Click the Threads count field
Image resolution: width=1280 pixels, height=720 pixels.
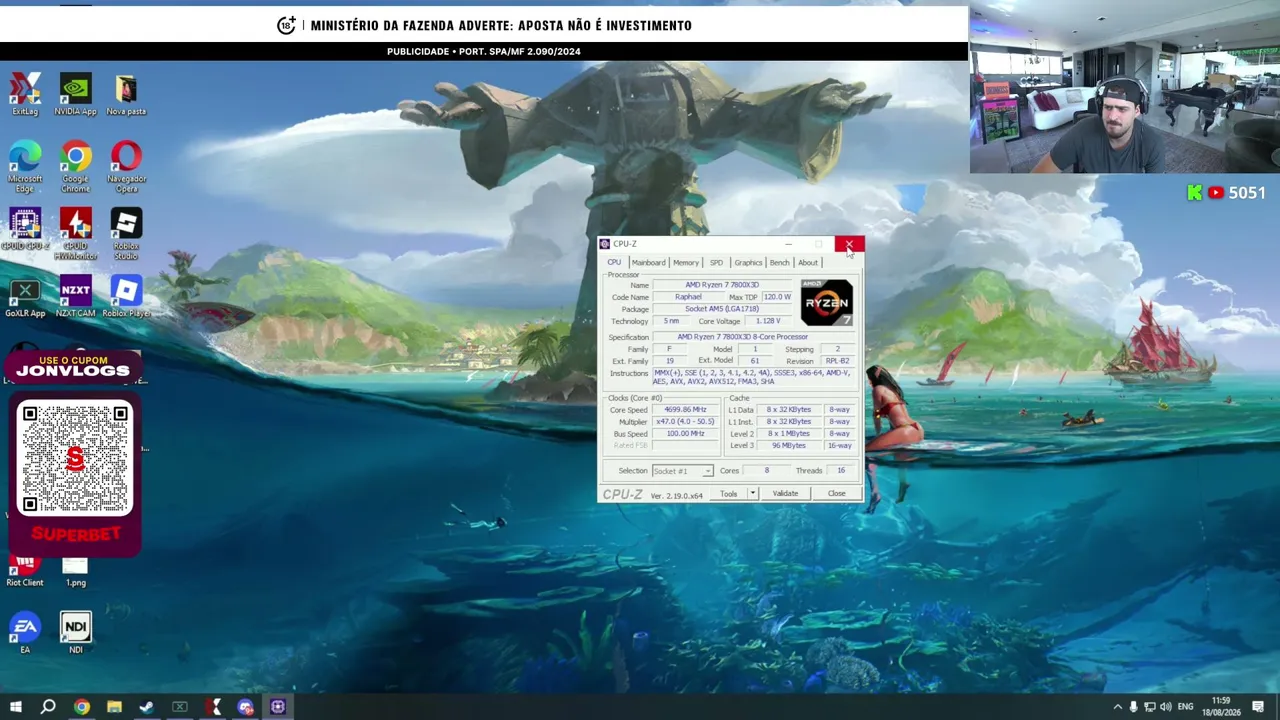click(x=841, y=471)
